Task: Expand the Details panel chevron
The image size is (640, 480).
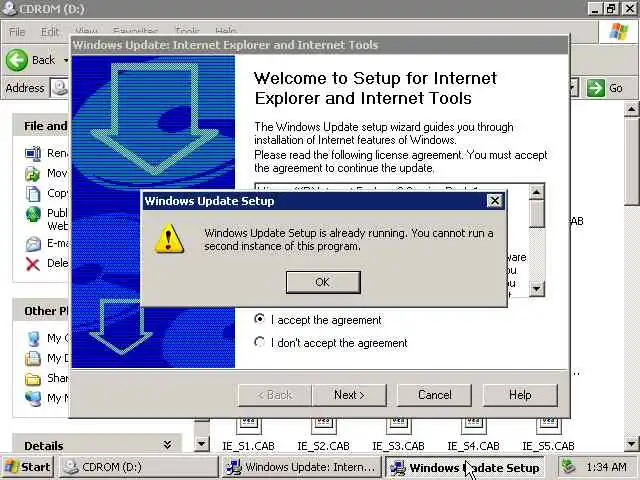Action: (167, 445)
